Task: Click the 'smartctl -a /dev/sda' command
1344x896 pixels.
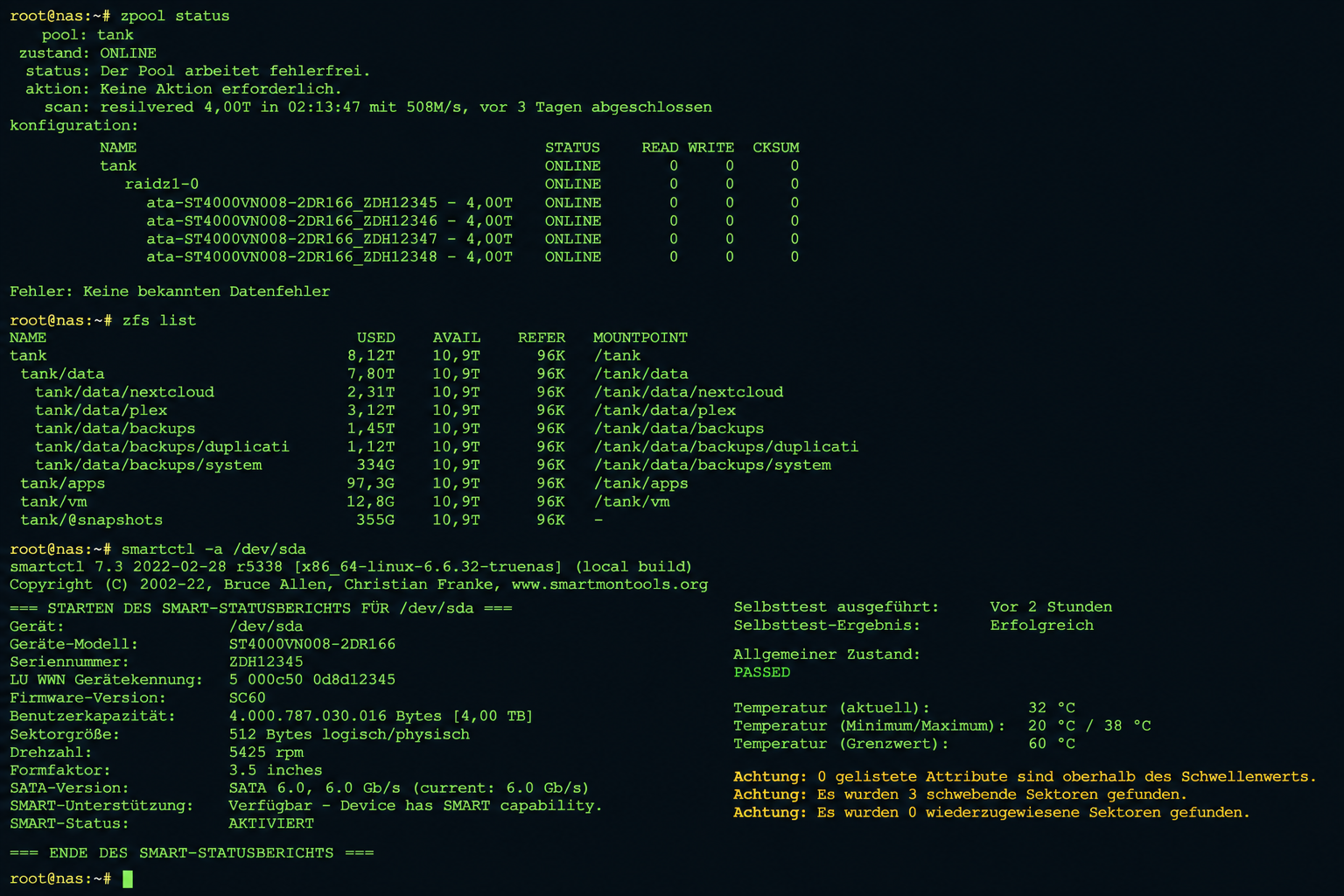Action: click(213, 549)
